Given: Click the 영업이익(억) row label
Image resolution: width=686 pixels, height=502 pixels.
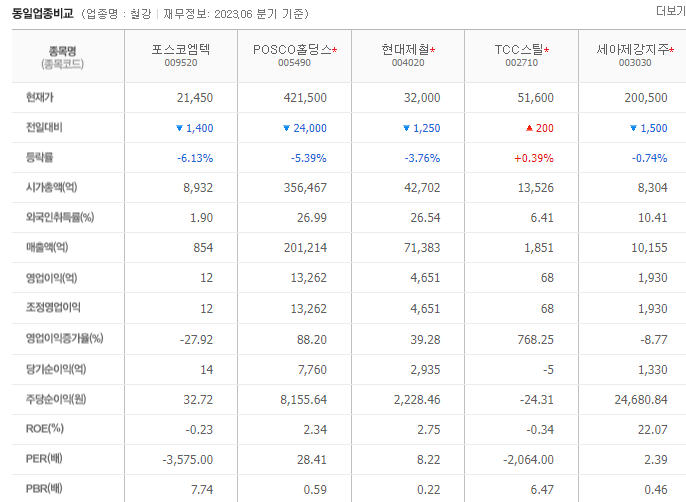Looking at the screenshot, I should click(52, 277).
